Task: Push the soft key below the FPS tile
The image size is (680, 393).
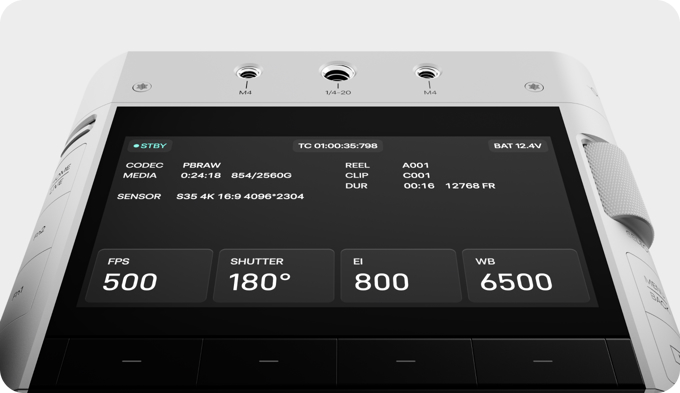Action: coord(131,361)
